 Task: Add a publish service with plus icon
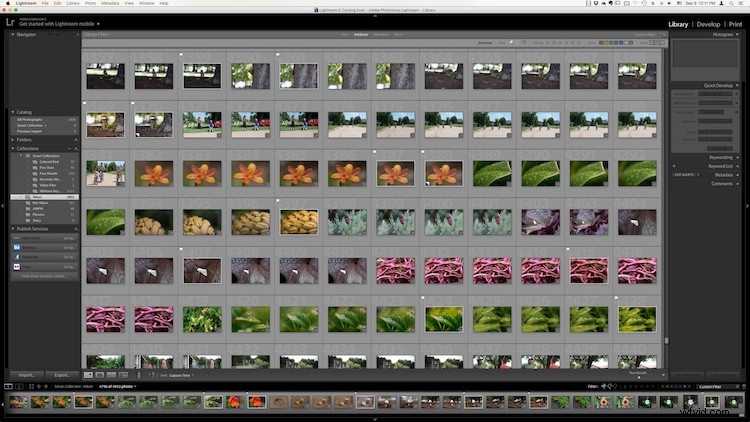coord(76,229)
